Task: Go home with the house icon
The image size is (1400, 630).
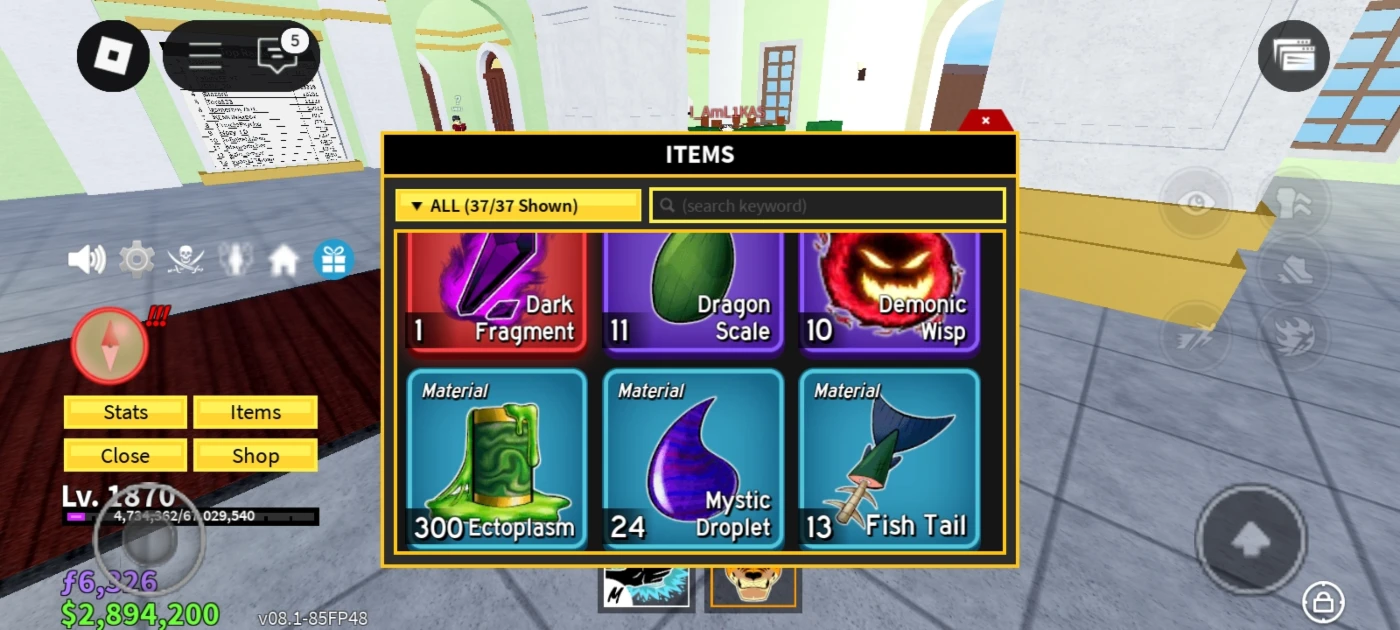Action: click(x=284, y=261)
